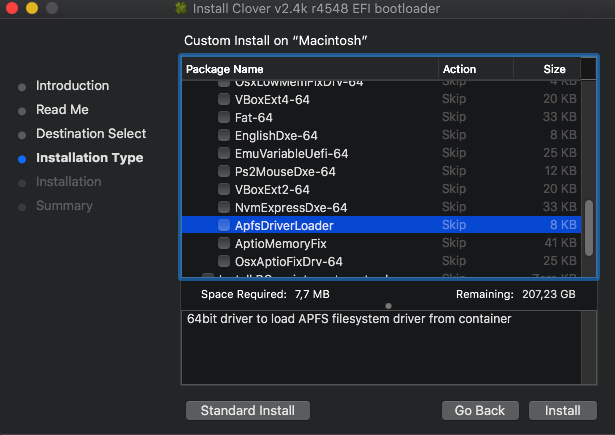The image size is (615, 435).
Task: Click the blue bullet beside Installation Type
Action: [22, 159]
